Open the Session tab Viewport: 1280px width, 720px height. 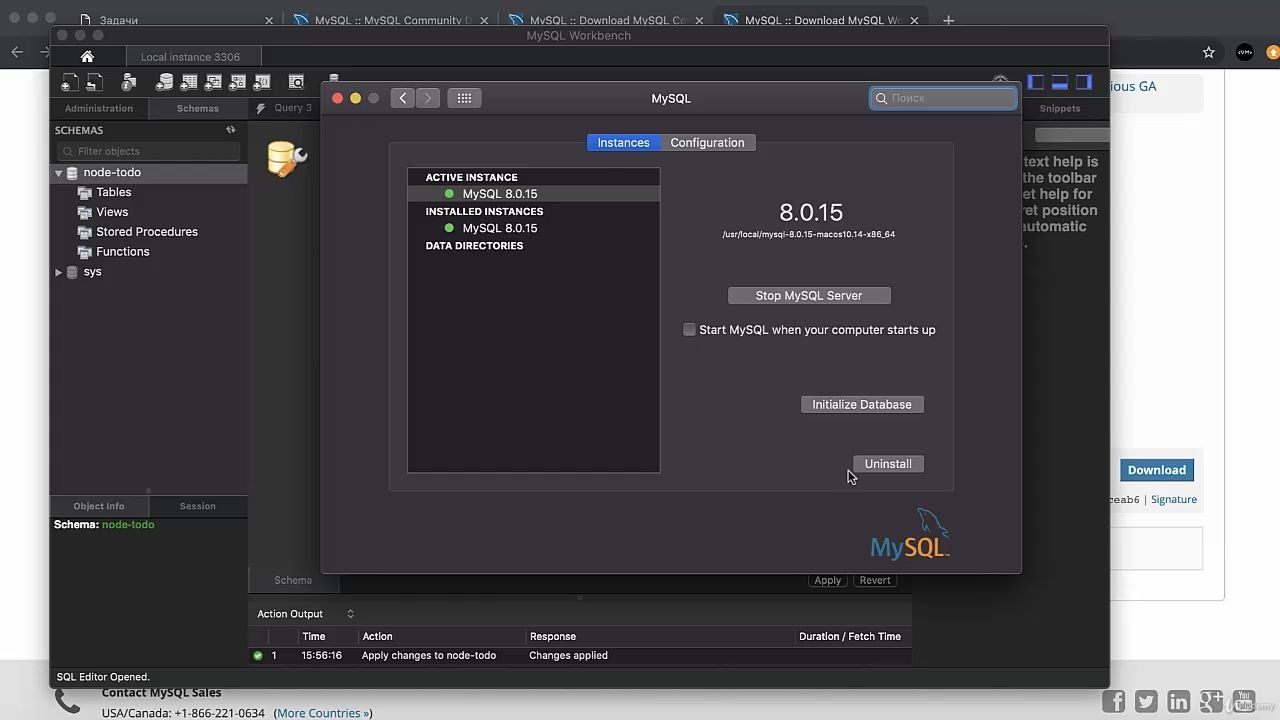coord(198,506)
